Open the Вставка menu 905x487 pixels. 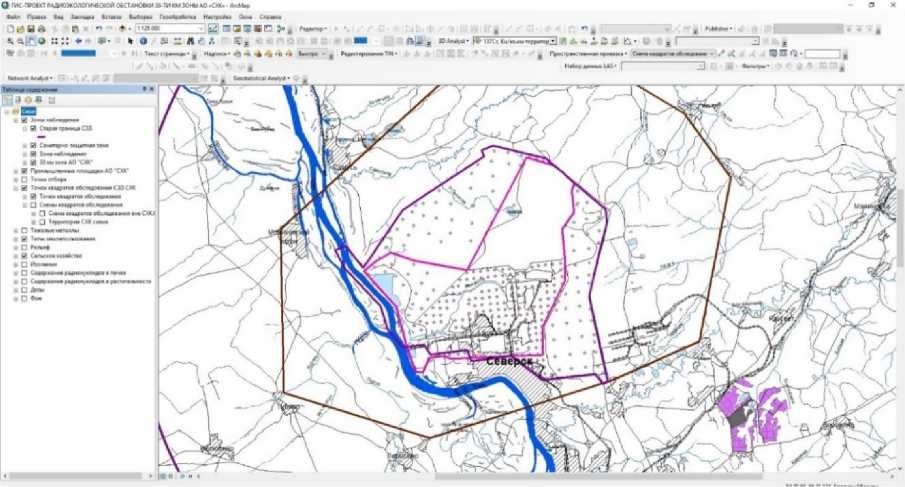pyautogui.click(x=111, y=17)
